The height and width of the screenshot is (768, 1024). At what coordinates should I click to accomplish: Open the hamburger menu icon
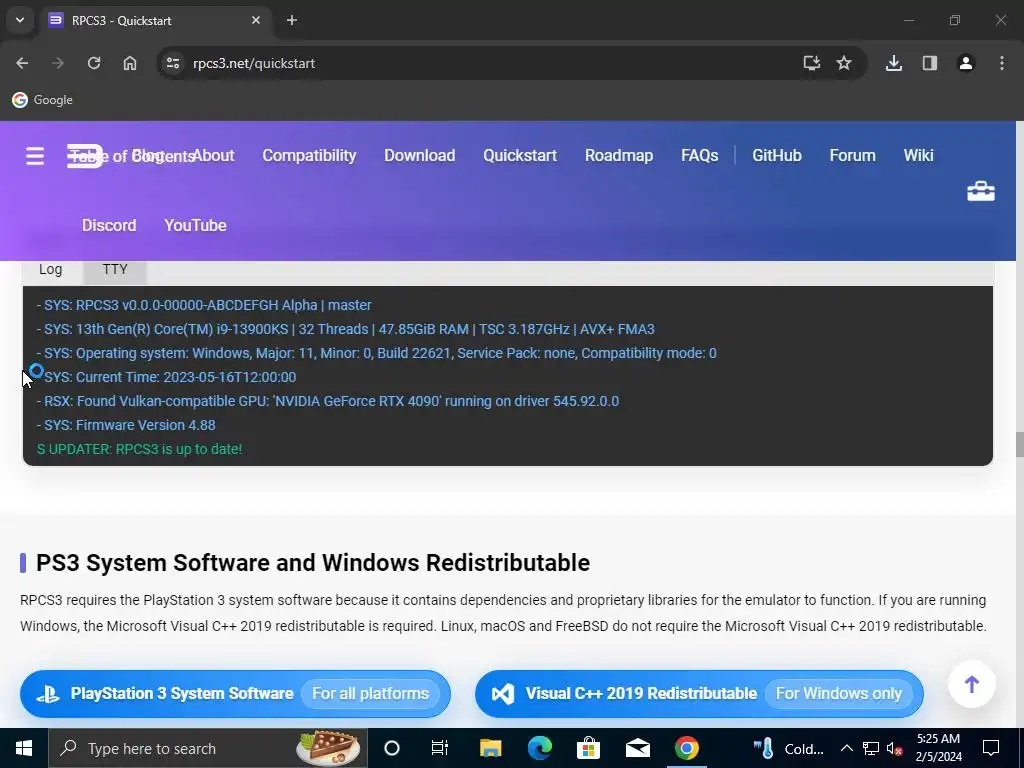click(x=35, y=155)
